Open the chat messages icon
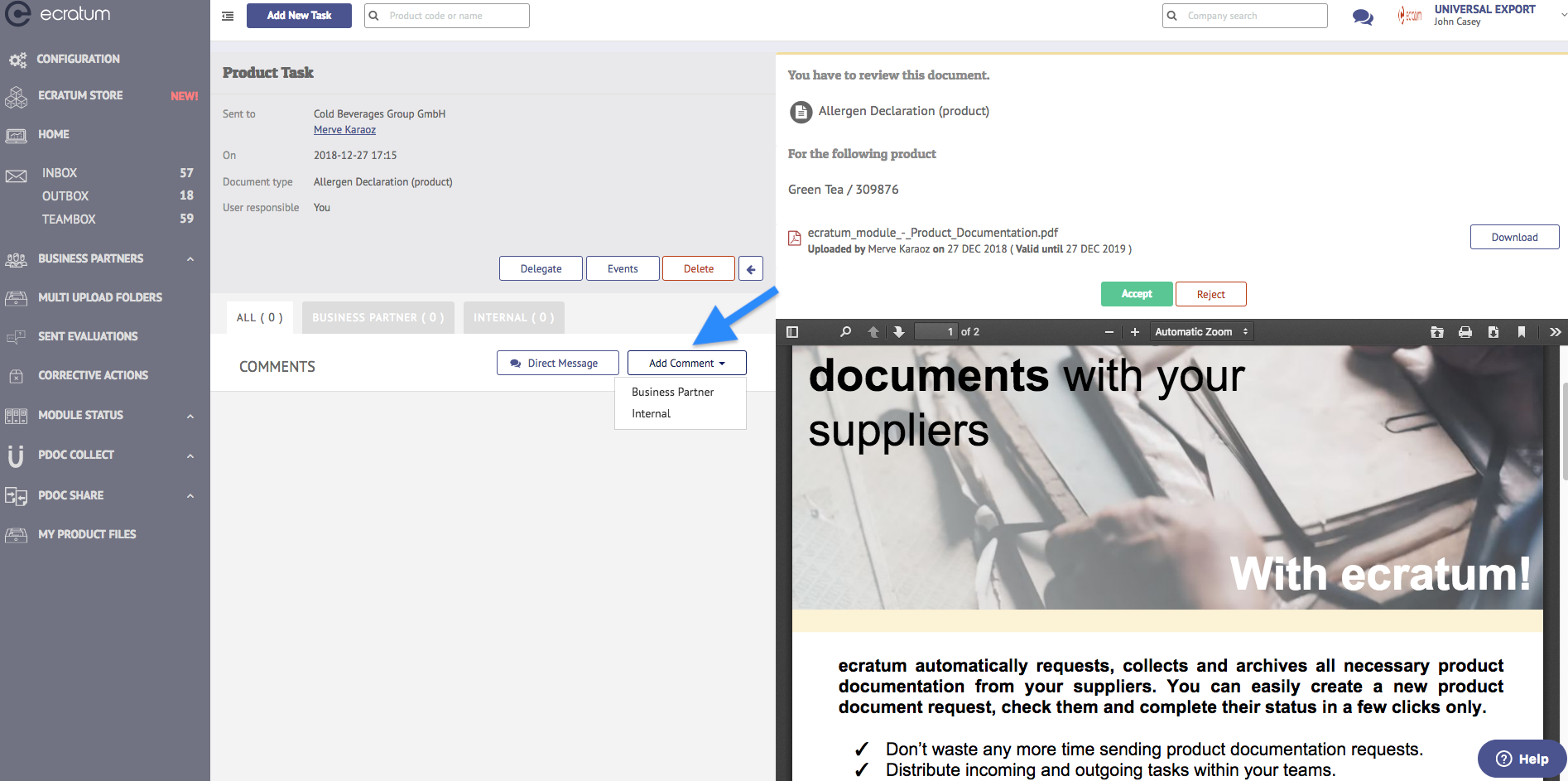Image resolution: width=1568 pixels, height=781 pixels. [x=1363, y=17]
